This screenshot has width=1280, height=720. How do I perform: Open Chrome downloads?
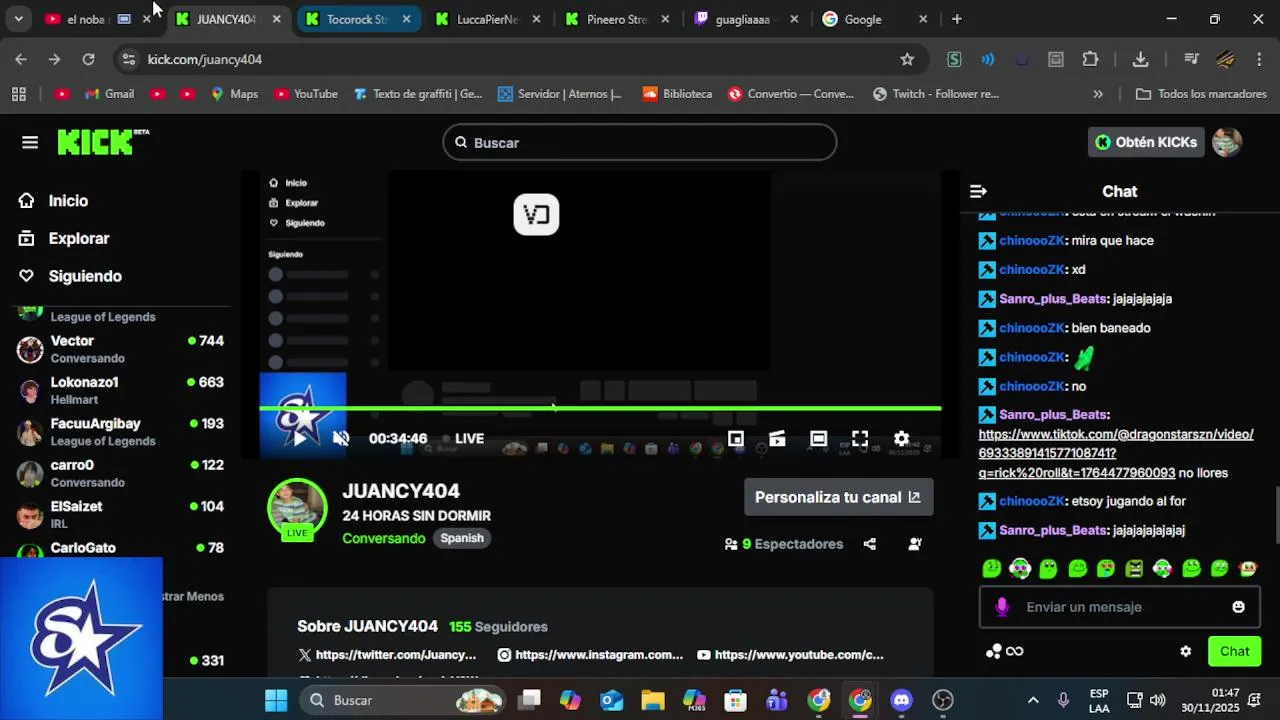(1140, 59)
